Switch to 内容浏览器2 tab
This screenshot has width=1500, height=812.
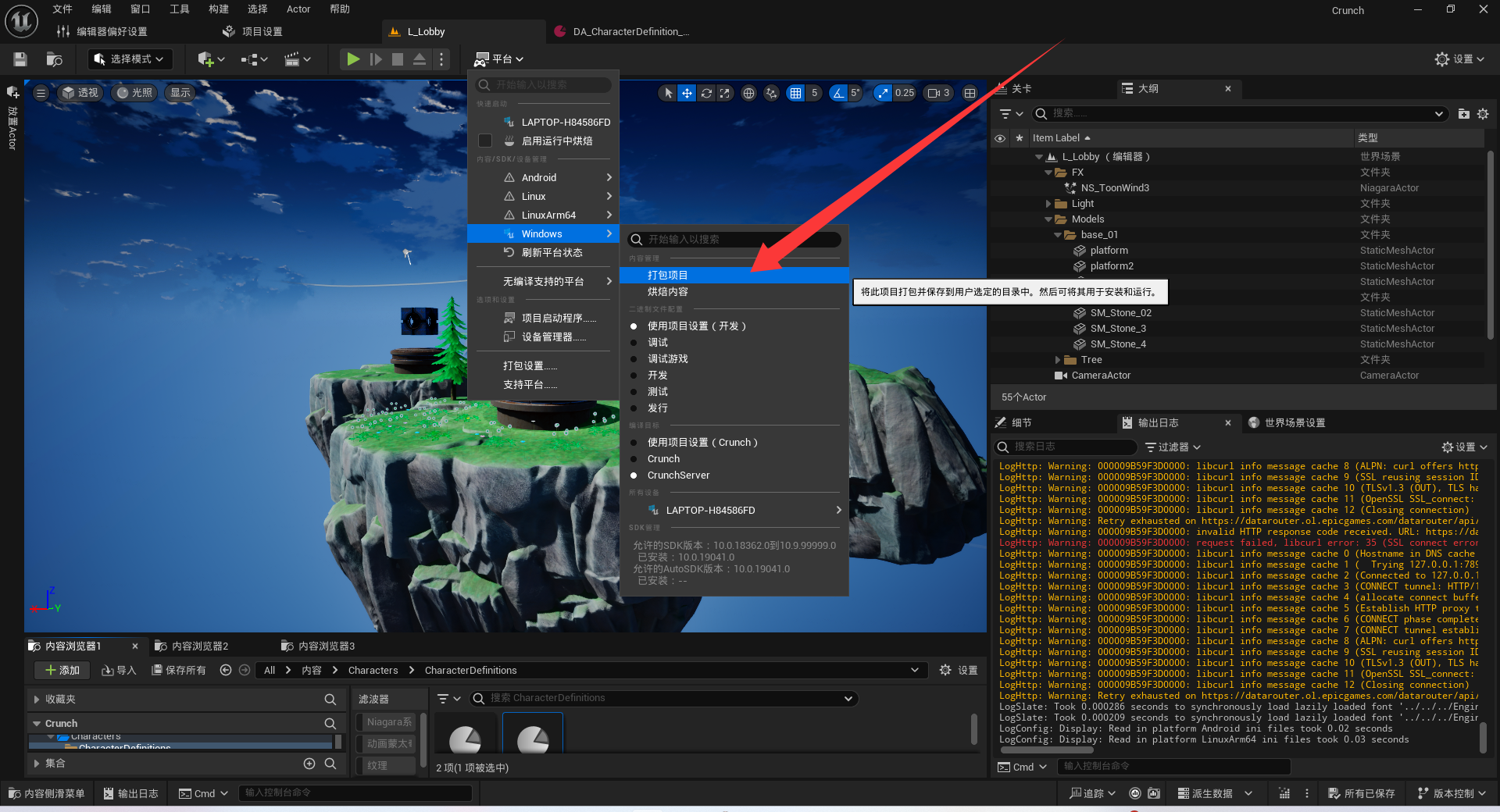199,646
